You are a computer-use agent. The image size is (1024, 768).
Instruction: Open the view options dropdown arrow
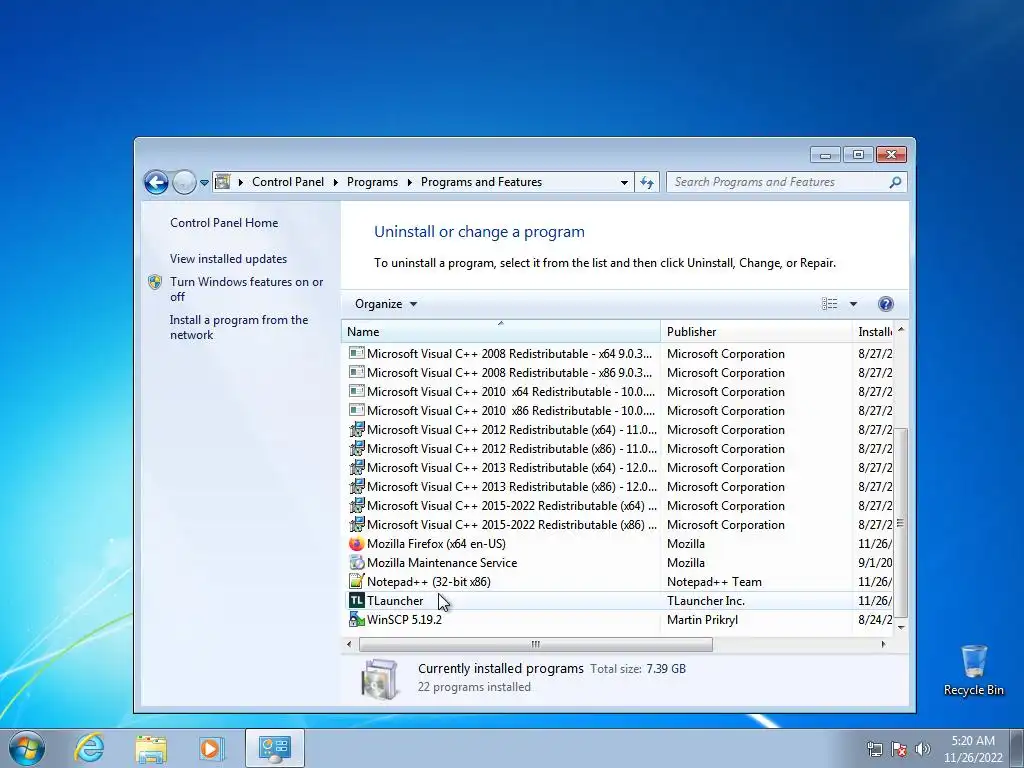click(853, 304)
